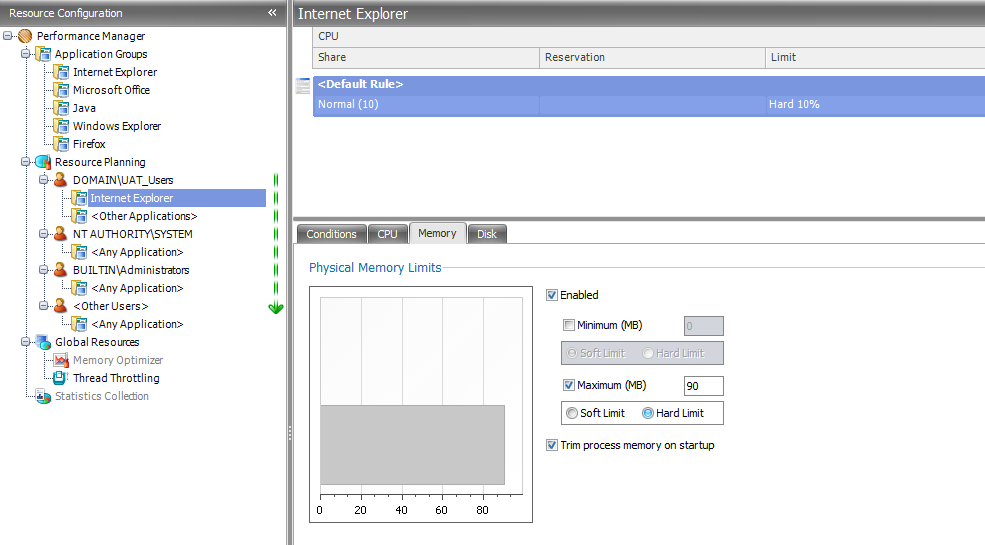Open the Conditions tab
This screenshot has width=985, height=545.
click(x=331, y=234)
